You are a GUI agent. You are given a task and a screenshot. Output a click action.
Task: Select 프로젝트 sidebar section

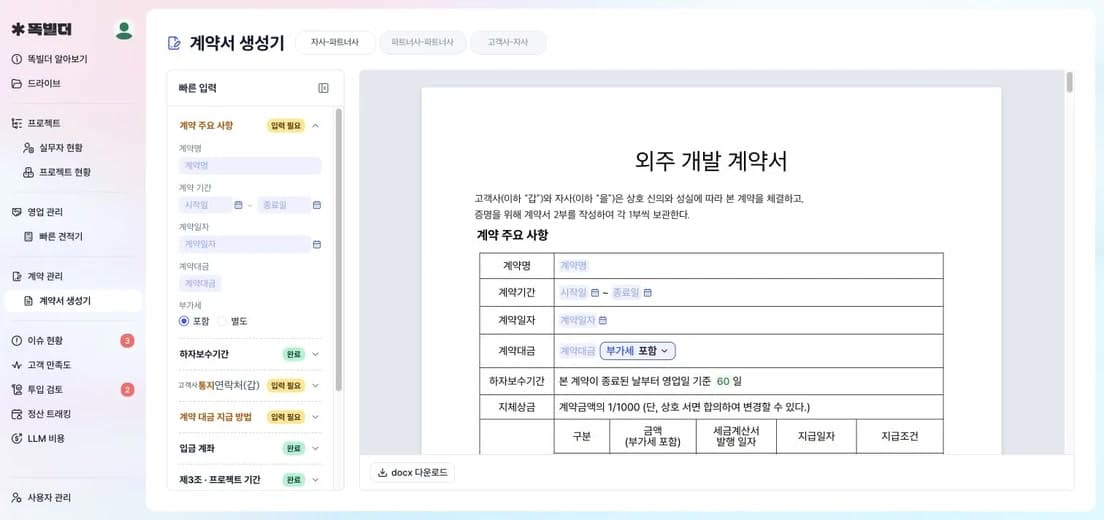click(x=37, y=123)
